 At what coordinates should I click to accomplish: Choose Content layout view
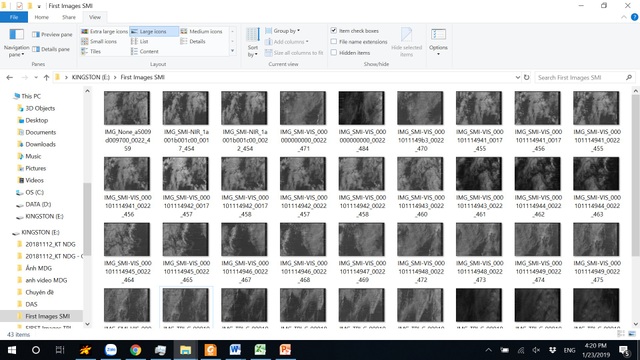click(x=144, y=51)
